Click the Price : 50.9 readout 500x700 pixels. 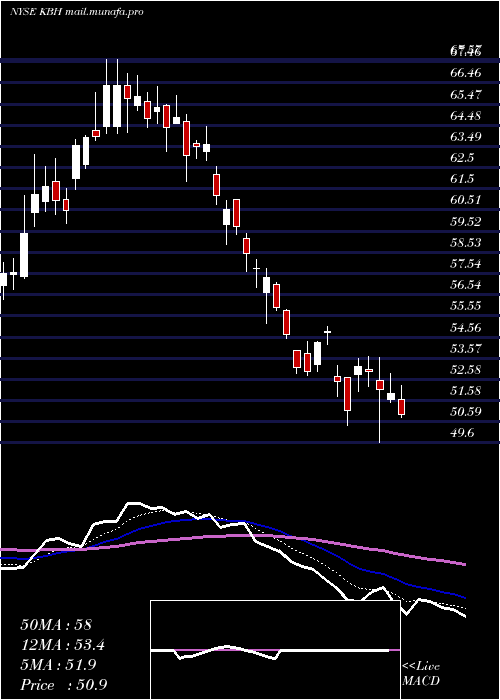(63, 685)
